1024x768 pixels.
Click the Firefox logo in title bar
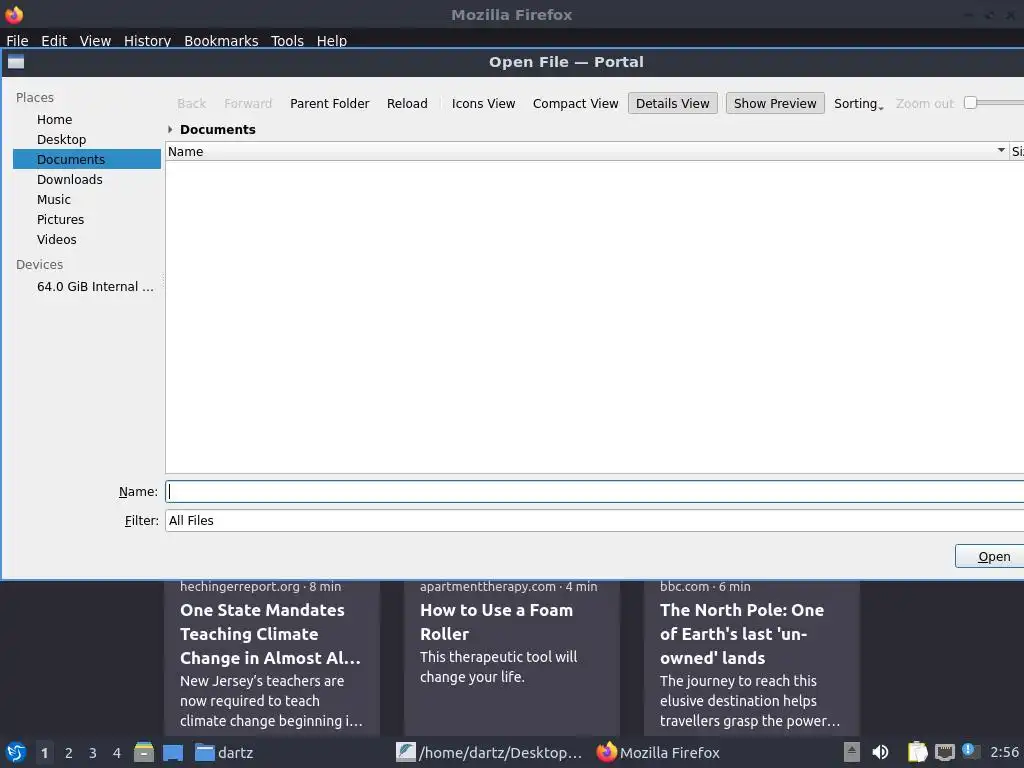[14, 14]
